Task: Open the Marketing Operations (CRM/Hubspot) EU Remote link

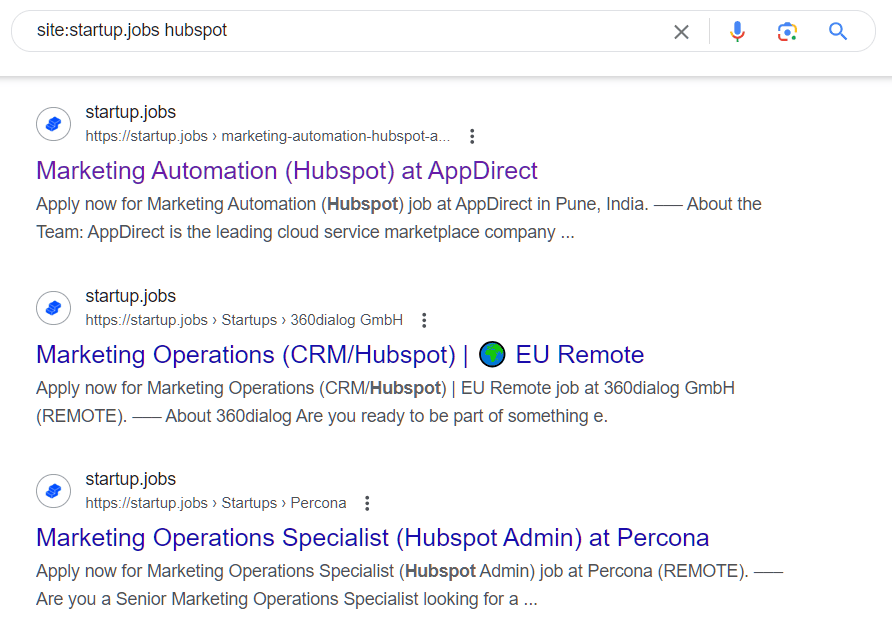Action: 340,355
